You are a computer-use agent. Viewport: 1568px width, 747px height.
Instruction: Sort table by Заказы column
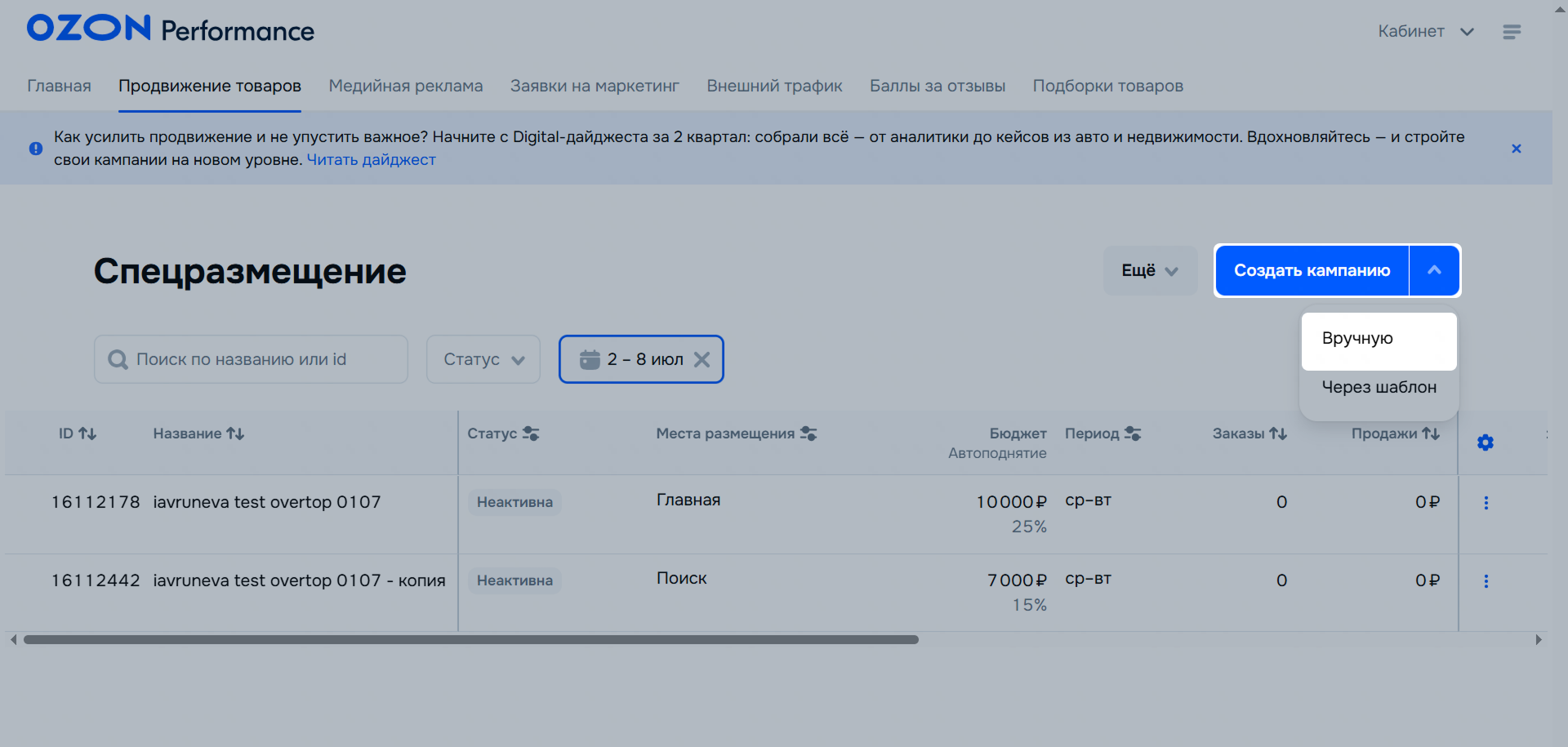(1278, 434)
